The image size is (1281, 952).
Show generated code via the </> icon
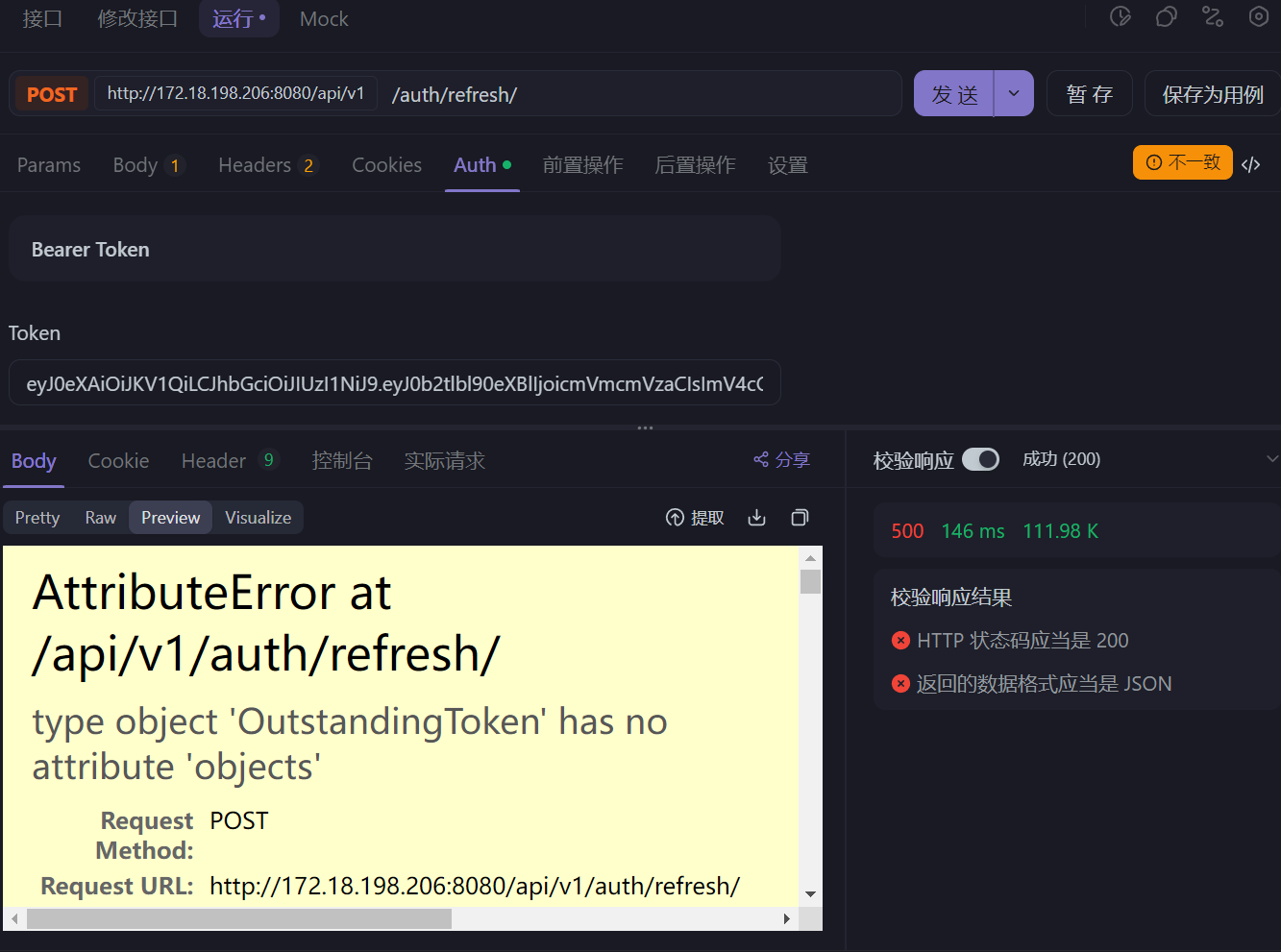click(1250, 164)
